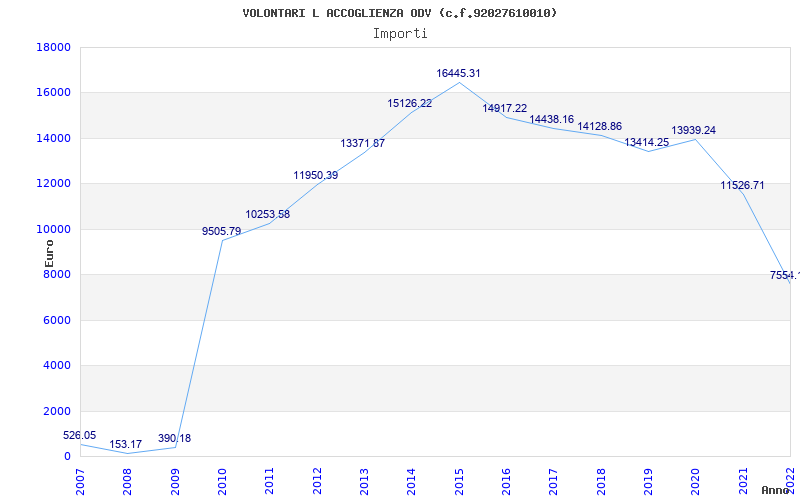The image size is (800, 500).
Task: Click the Anno x-axis title
Action: coord(776,490)
